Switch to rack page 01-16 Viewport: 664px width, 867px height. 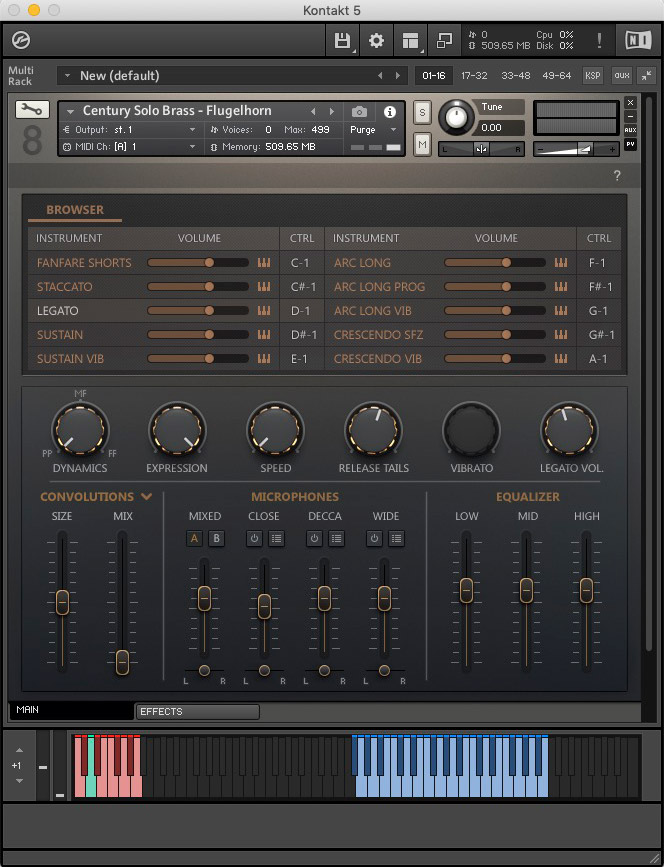(433, 75)
